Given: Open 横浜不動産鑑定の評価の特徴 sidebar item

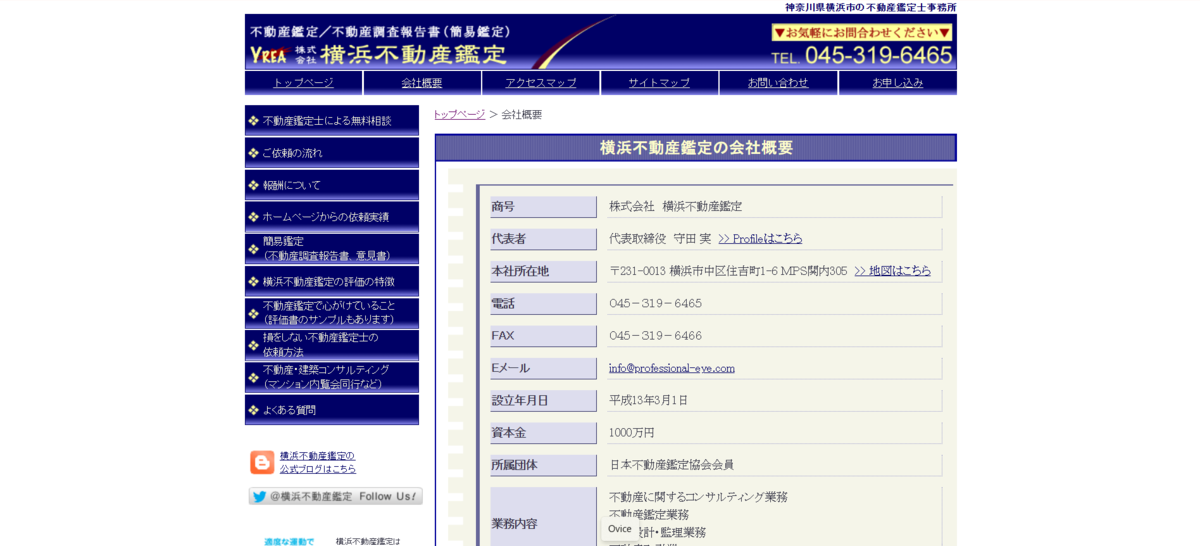Looking at the screenshot, I should click(x=332, y=281).
